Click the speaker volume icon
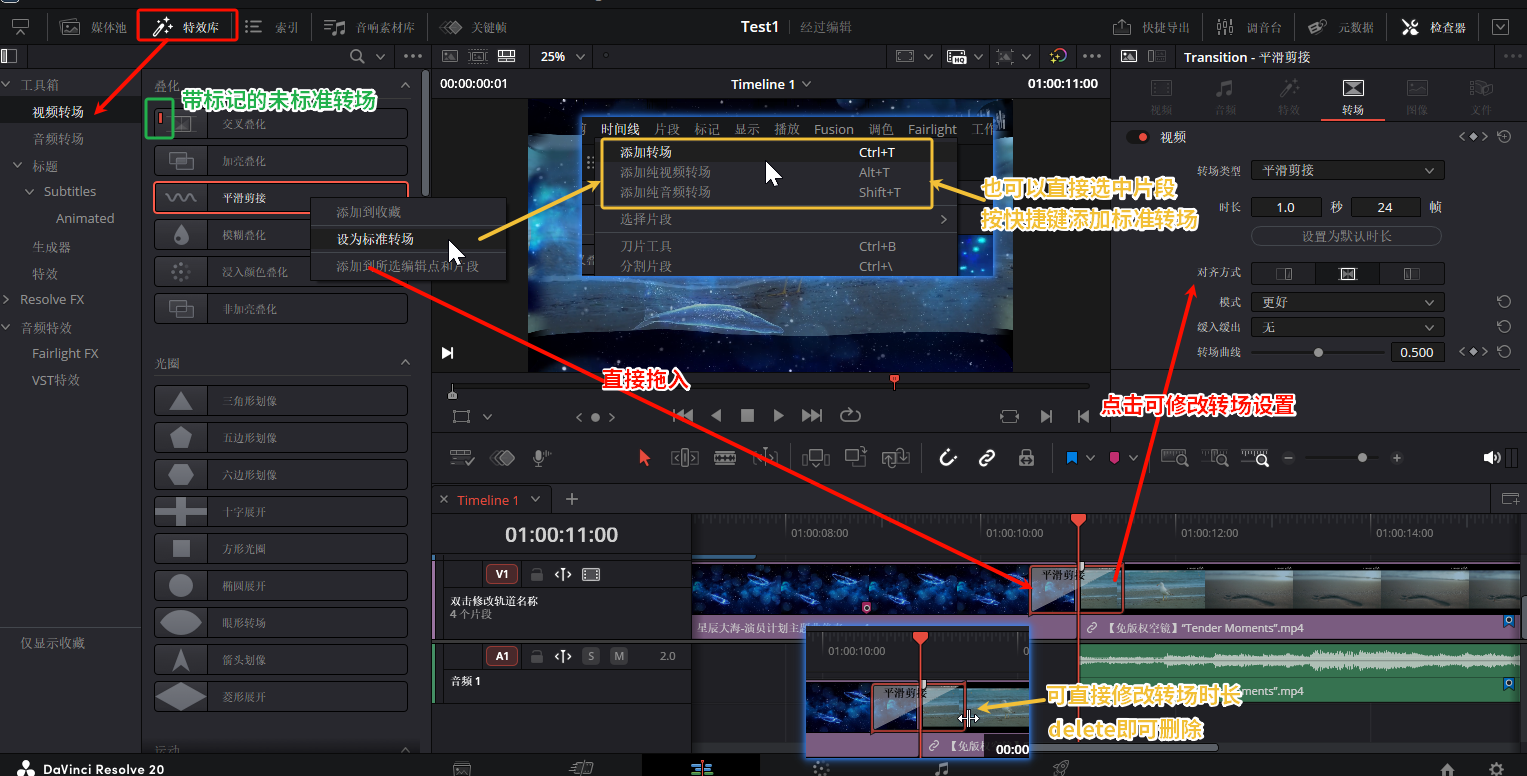 1492,458
